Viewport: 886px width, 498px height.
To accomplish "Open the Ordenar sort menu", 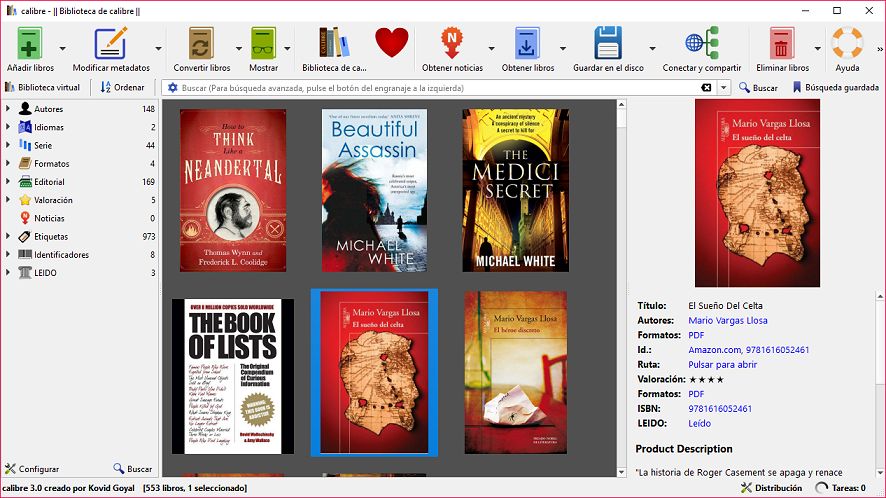I will pos(122,87).
